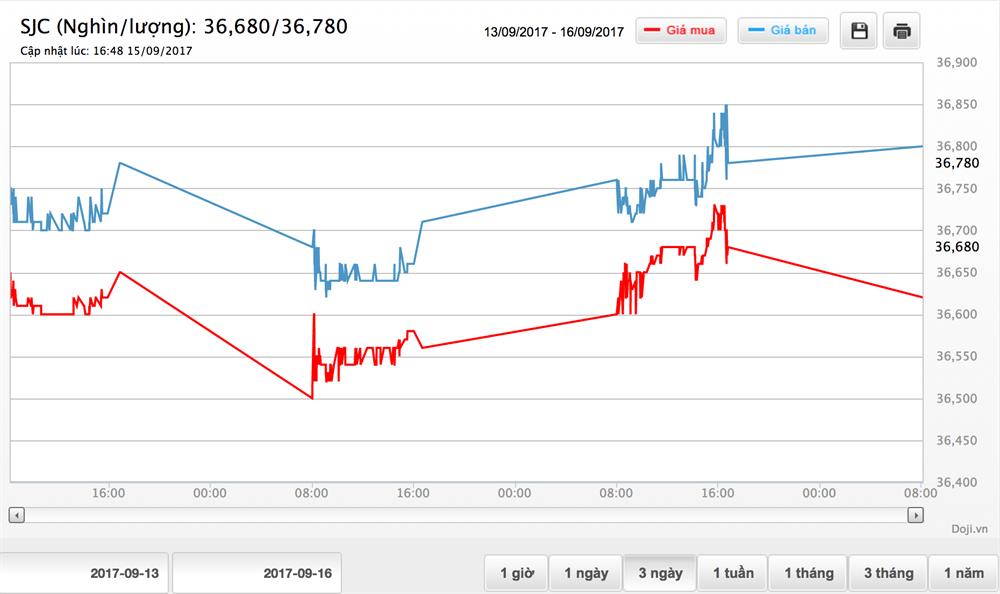Select the 1 tháng time range
Viewport: 1000px width, 594px height.
click(808, 573)
